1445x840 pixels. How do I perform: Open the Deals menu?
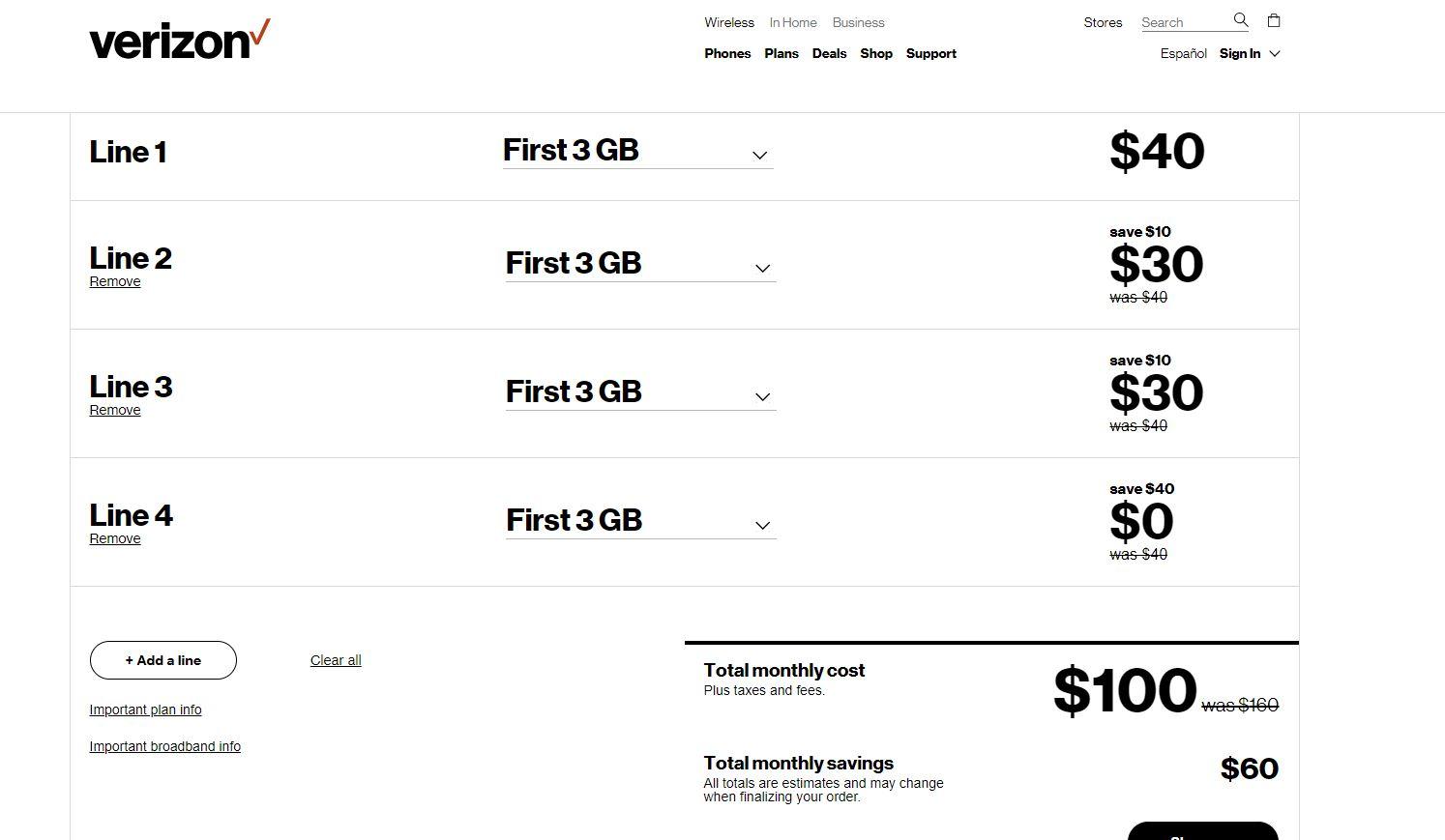point(829,54)
